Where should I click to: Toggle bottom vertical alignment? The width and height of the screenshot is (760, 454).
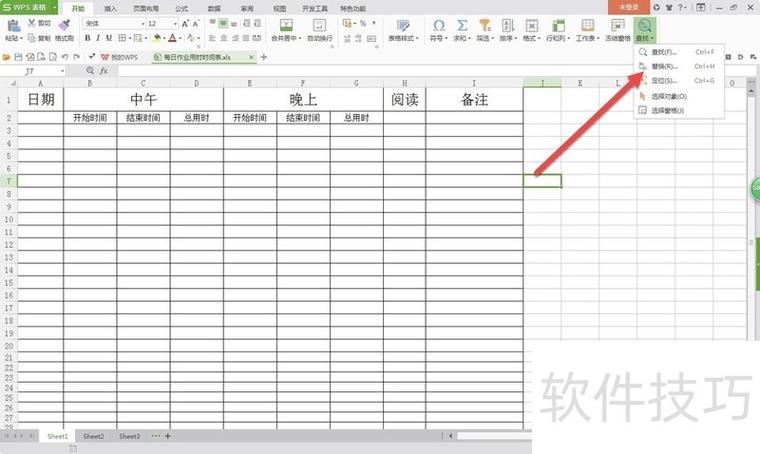[x=234, y=23]
